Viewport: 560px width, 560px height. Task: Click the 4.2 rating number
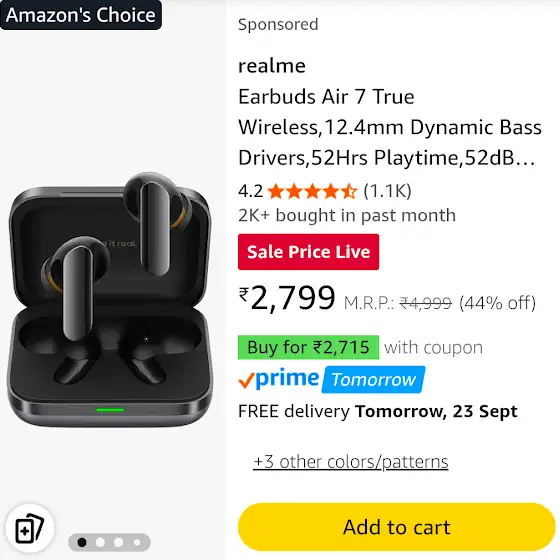tap(250, 191)
